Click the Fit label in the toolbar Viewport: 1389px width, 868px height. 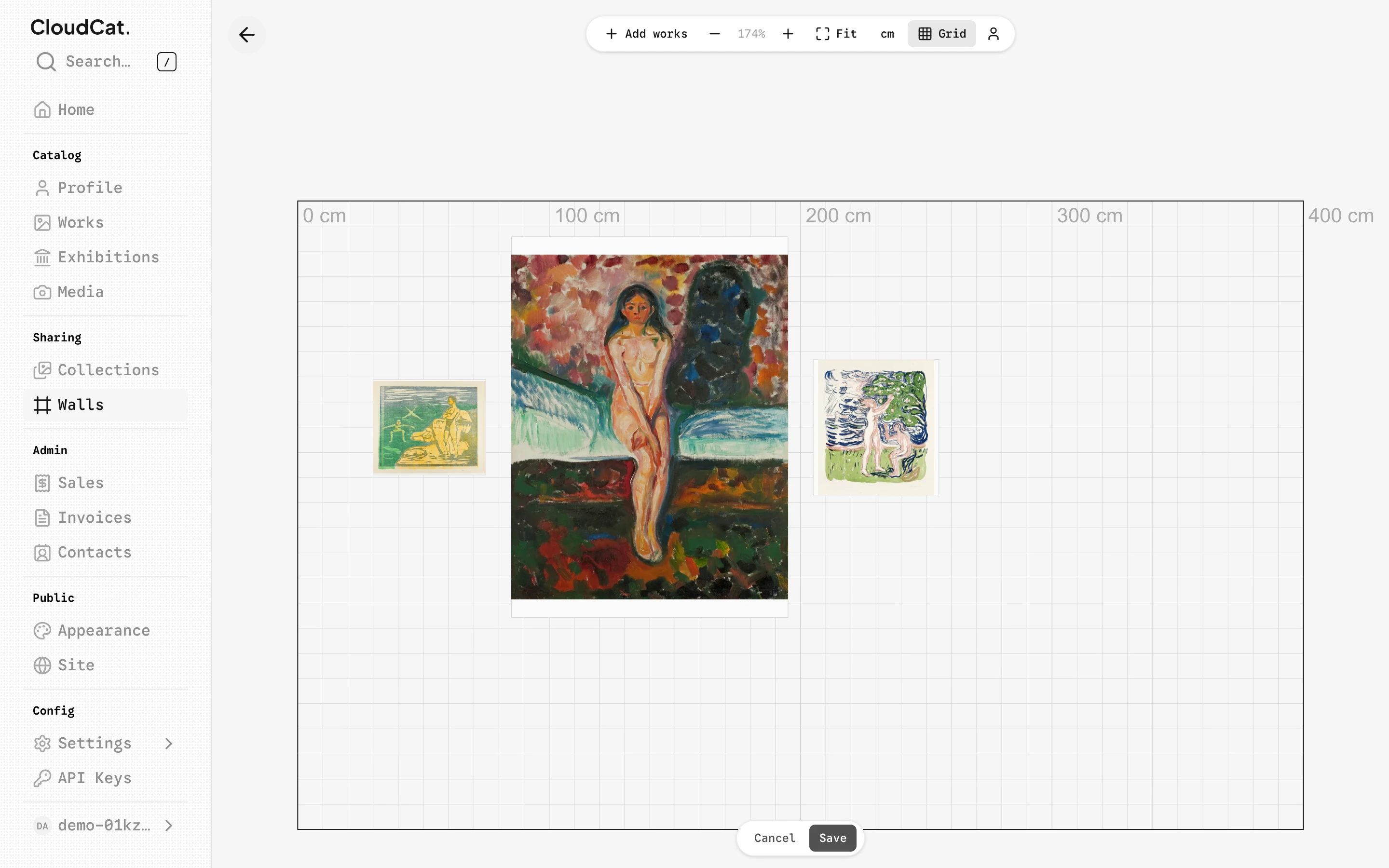pos(846,34)
